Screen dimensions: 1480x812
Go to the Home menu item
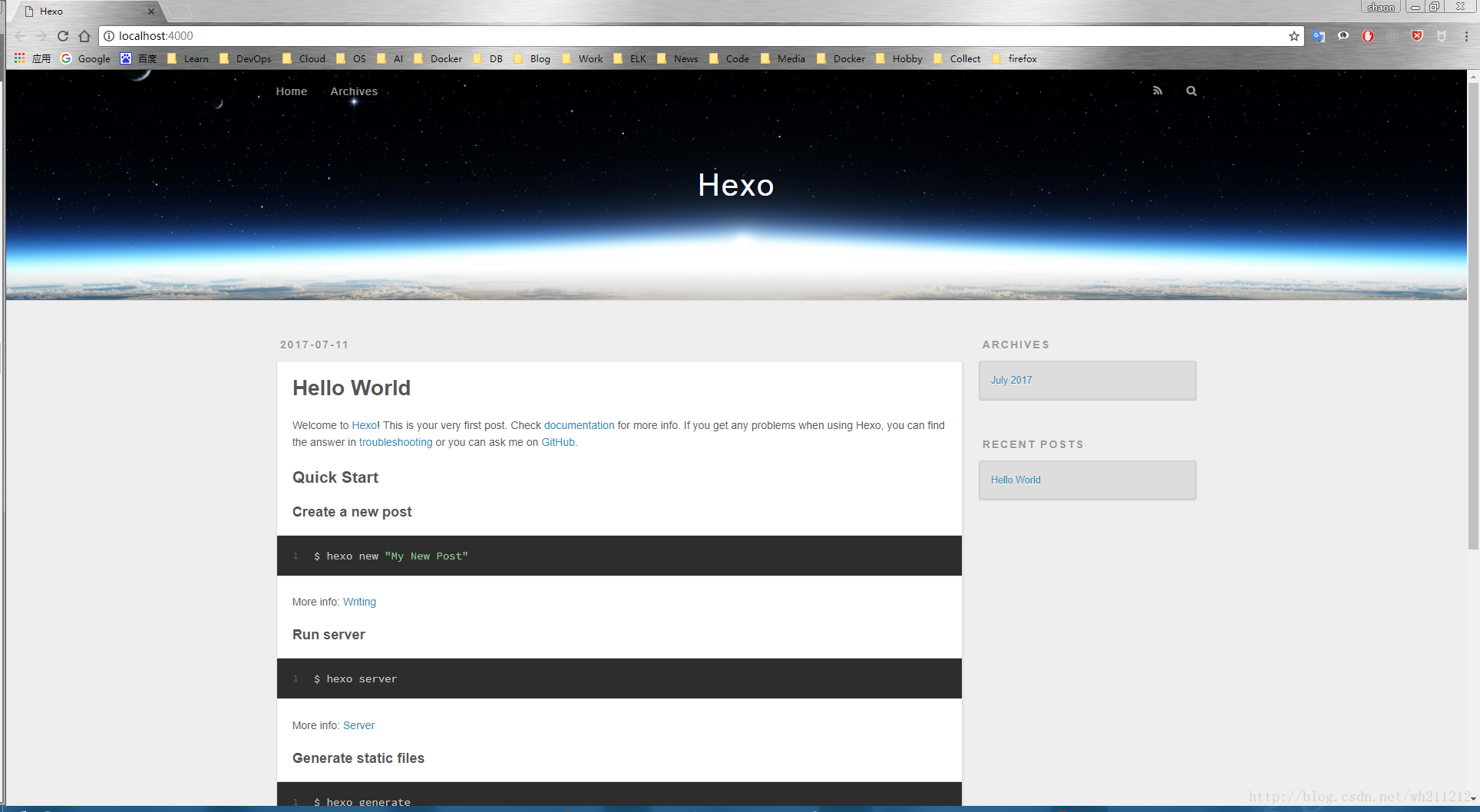coord(292,91)
